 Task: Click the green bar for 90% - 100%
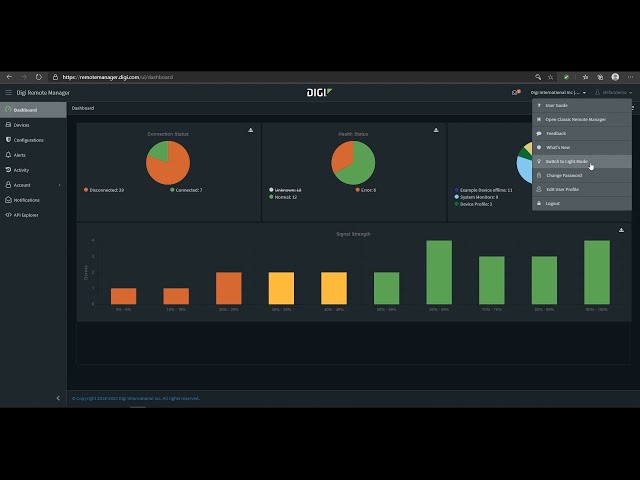click(597, 272)
